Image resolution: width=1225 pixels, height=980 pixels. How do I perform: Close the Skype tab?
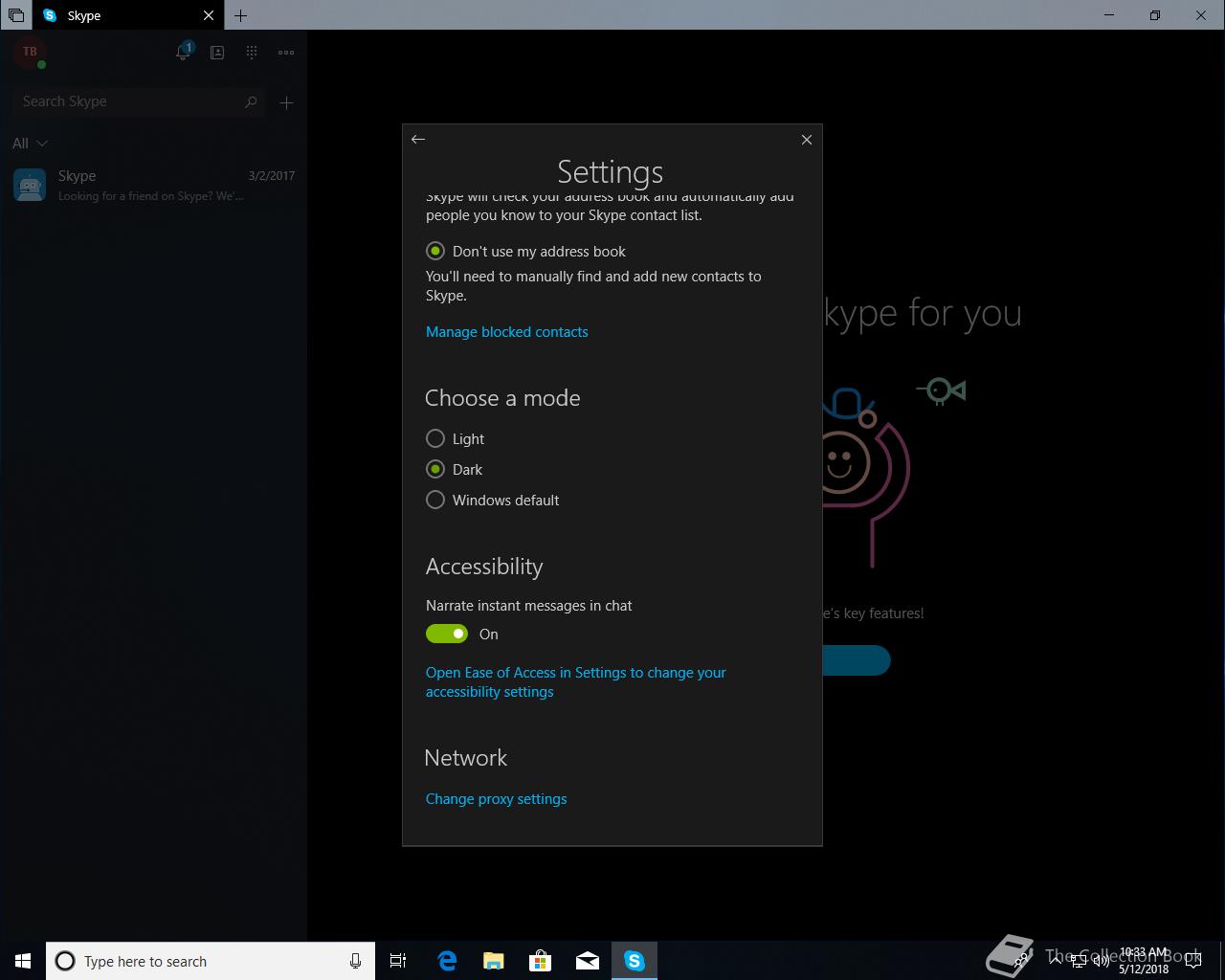pos(209,16)
